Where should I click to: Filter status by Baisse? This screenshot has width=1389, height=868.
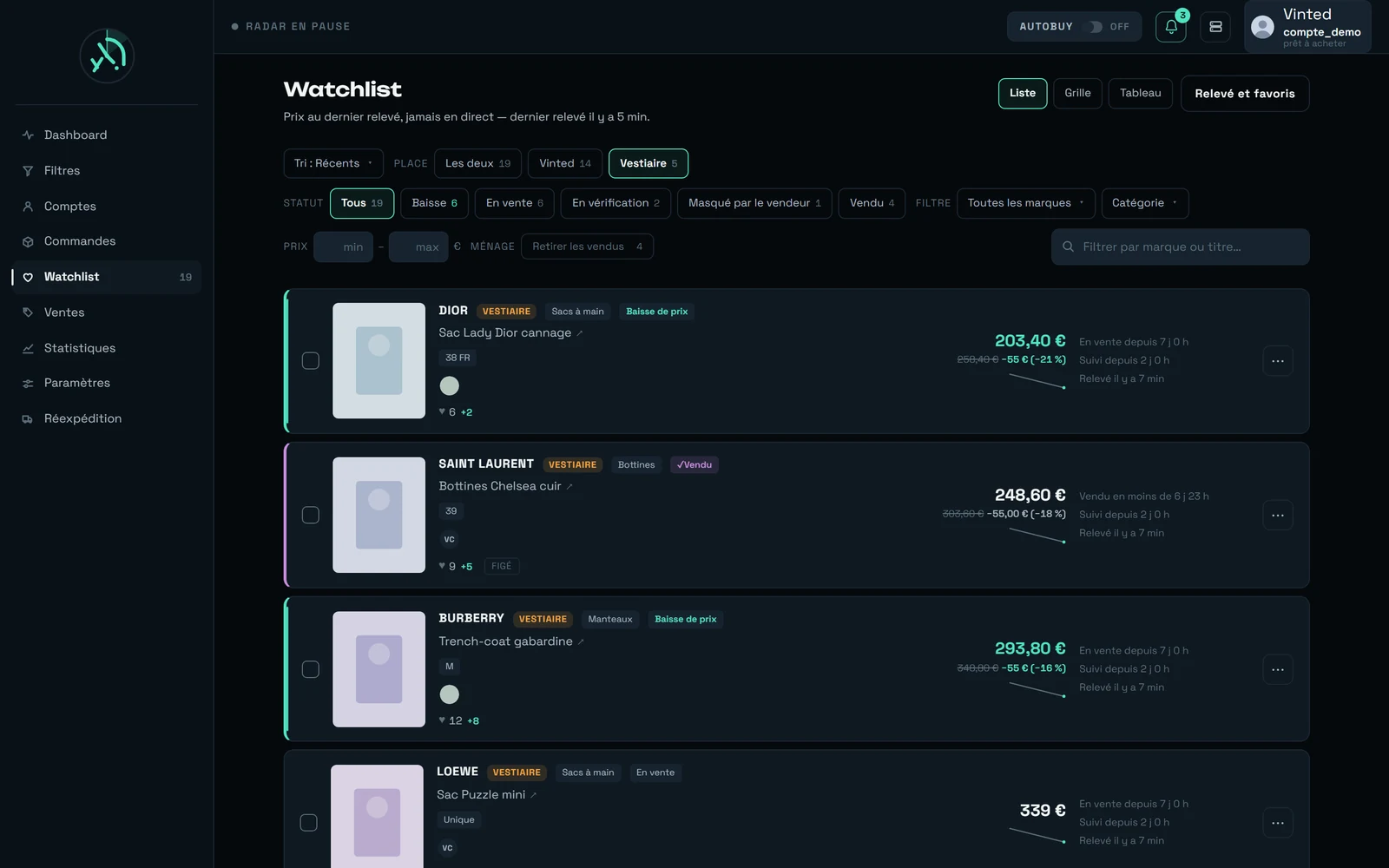tap(434, 203)
